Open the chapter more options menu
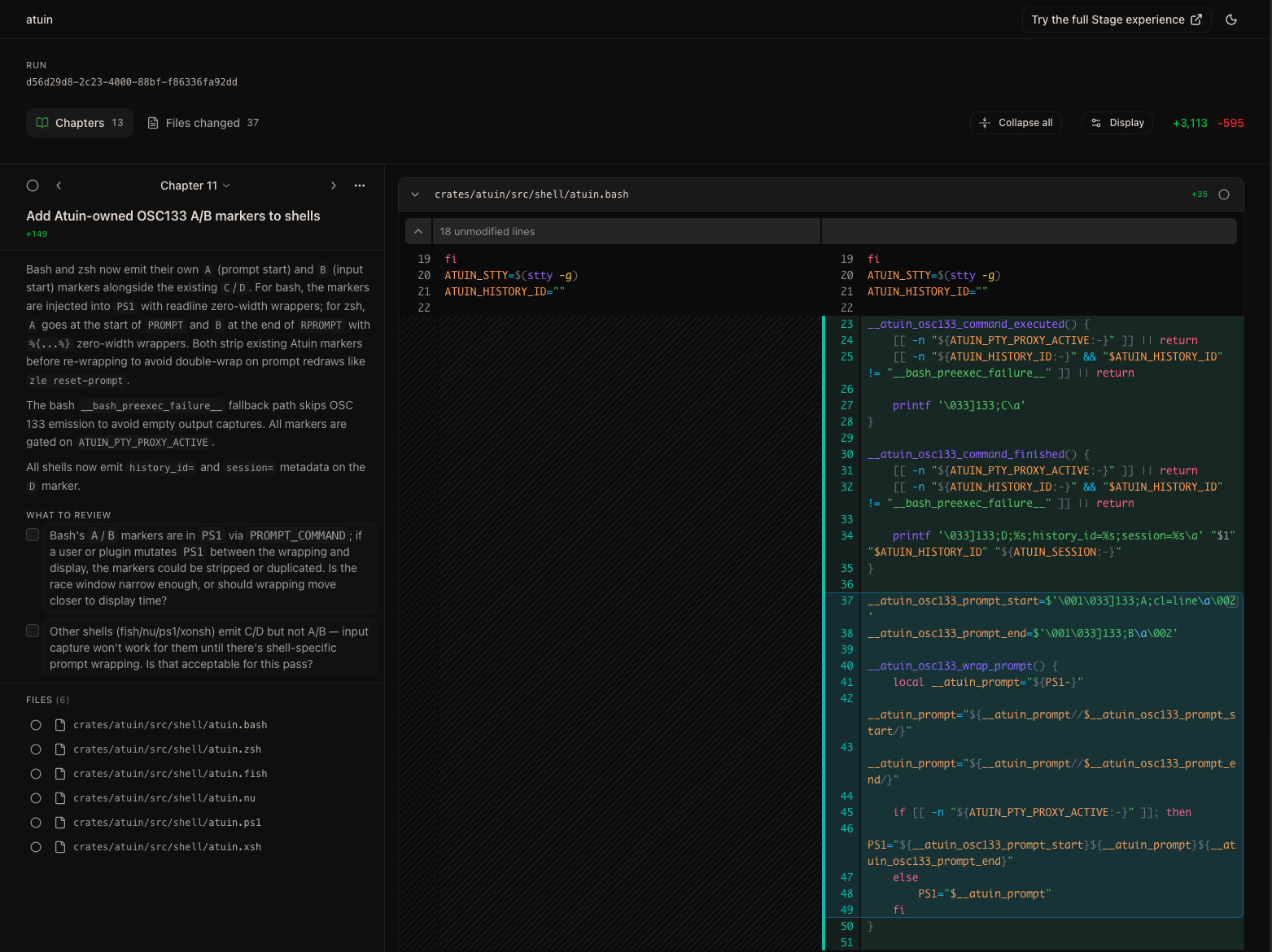 [x=360, y=186]
